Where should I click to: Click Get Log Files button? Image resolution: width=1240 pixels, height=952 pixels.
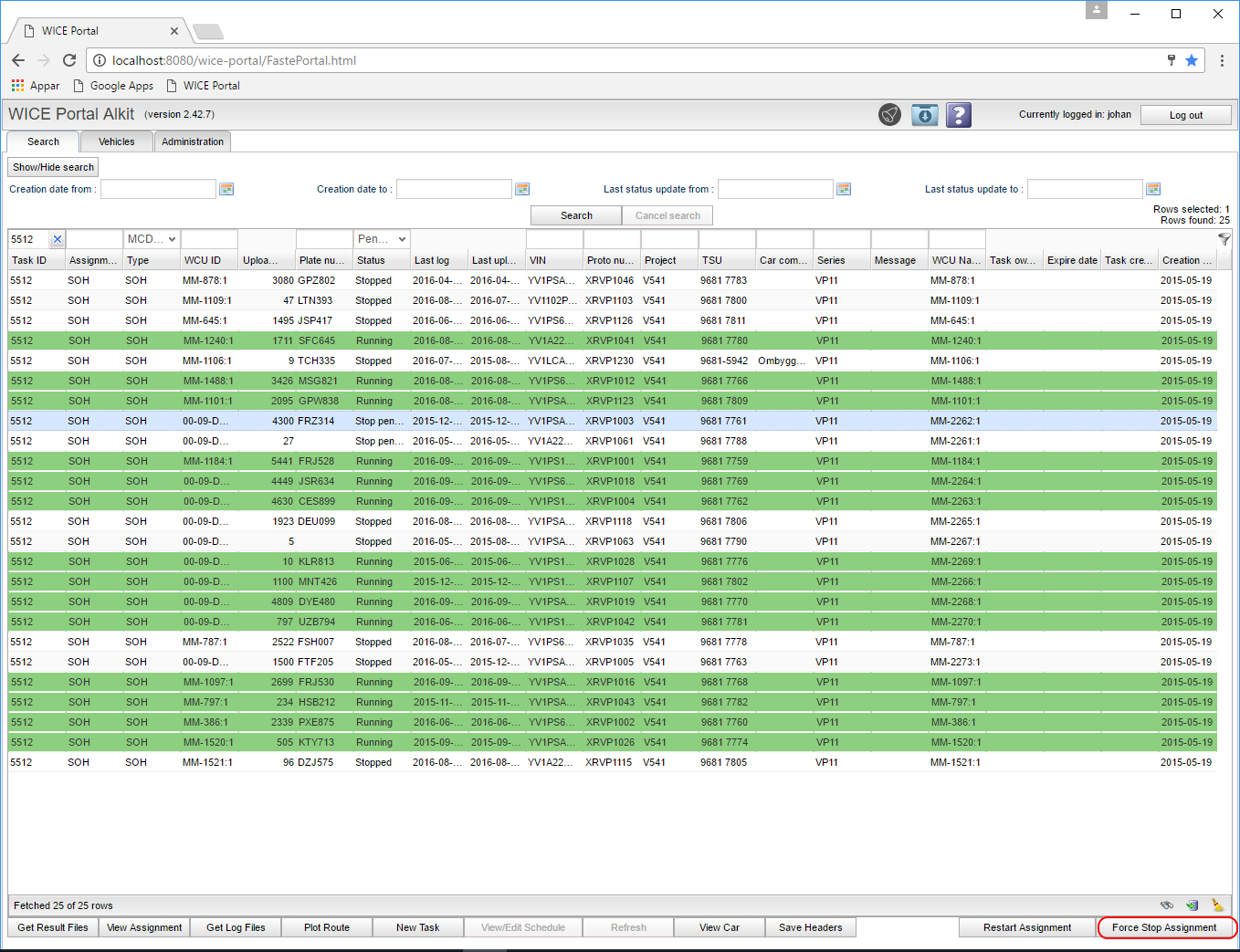[x=236, y=927]
